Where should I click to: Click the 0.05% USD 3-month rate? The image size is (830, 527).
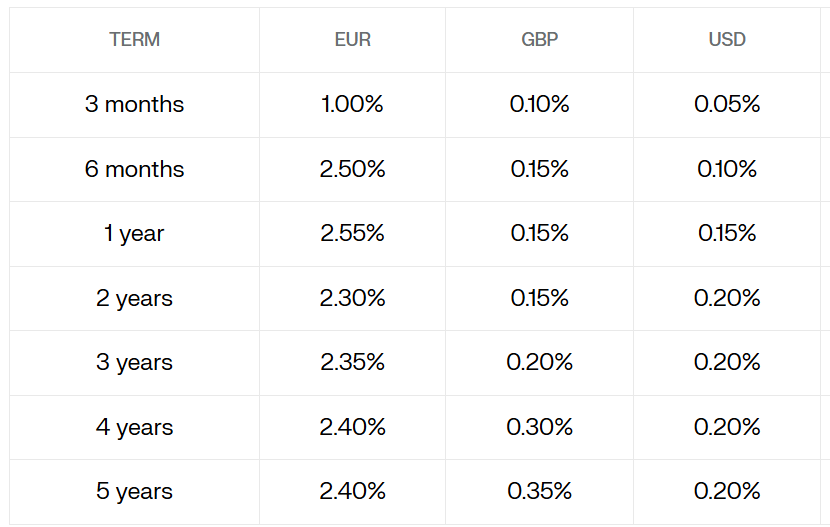click(x=727, y=104)
